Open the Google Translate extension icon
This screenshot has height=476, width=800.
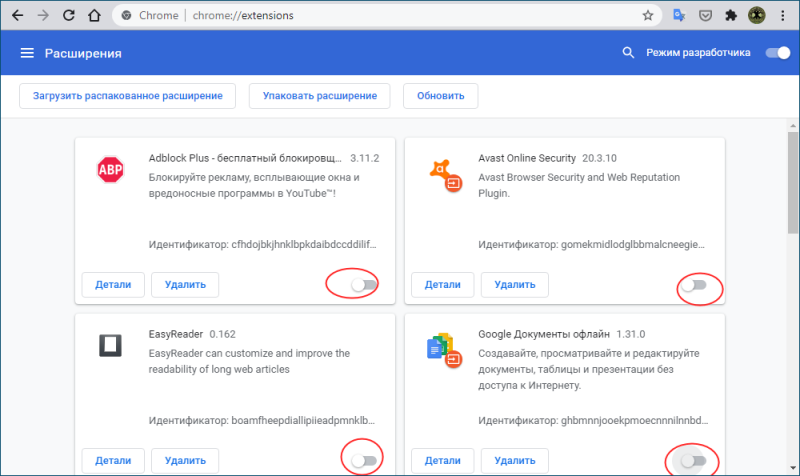(679, 15)
